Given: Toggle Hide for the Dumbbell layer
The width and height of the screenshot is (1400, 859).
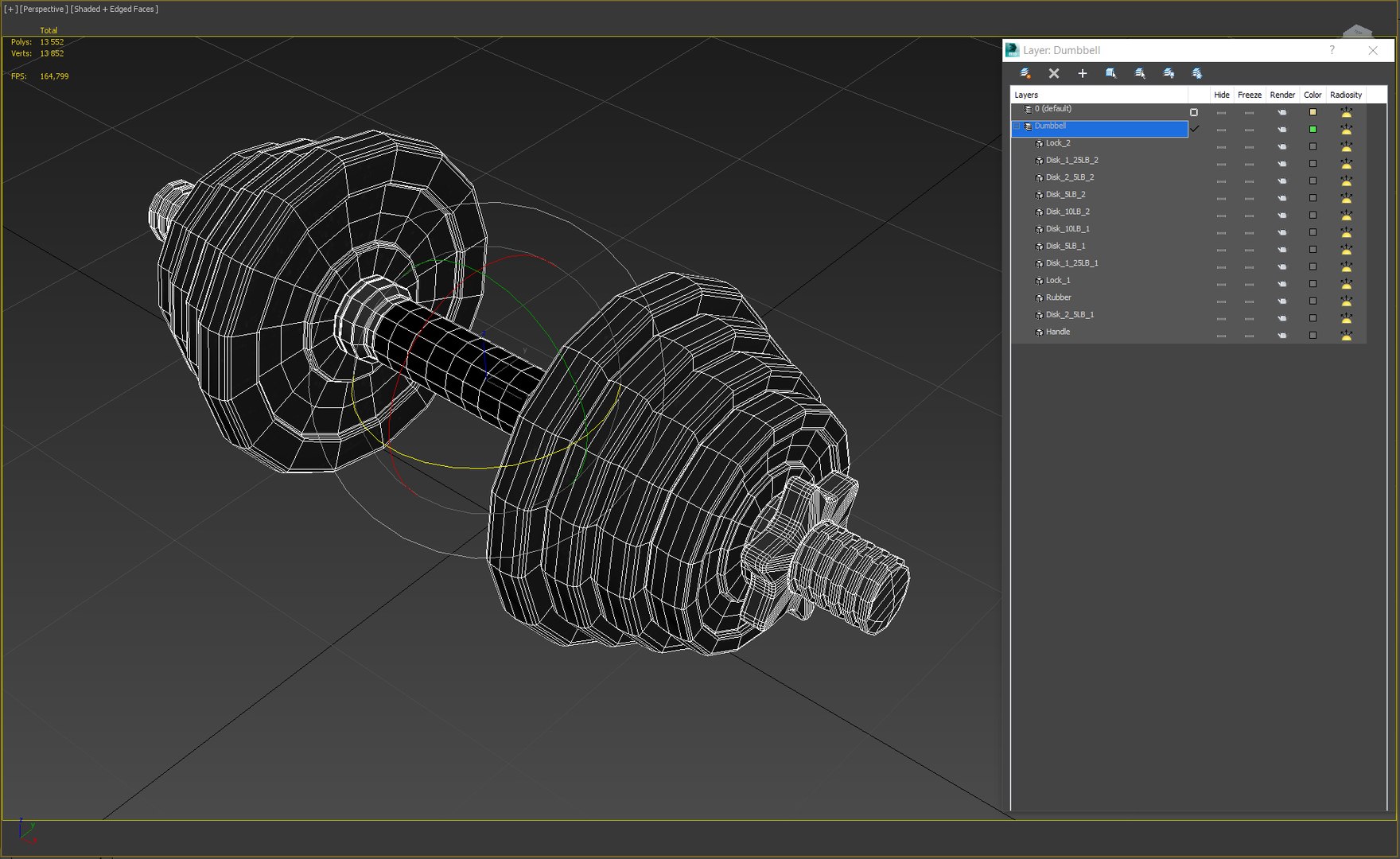Looking at the screenshot, I should pyautogui.click(x=1221, y=130).
